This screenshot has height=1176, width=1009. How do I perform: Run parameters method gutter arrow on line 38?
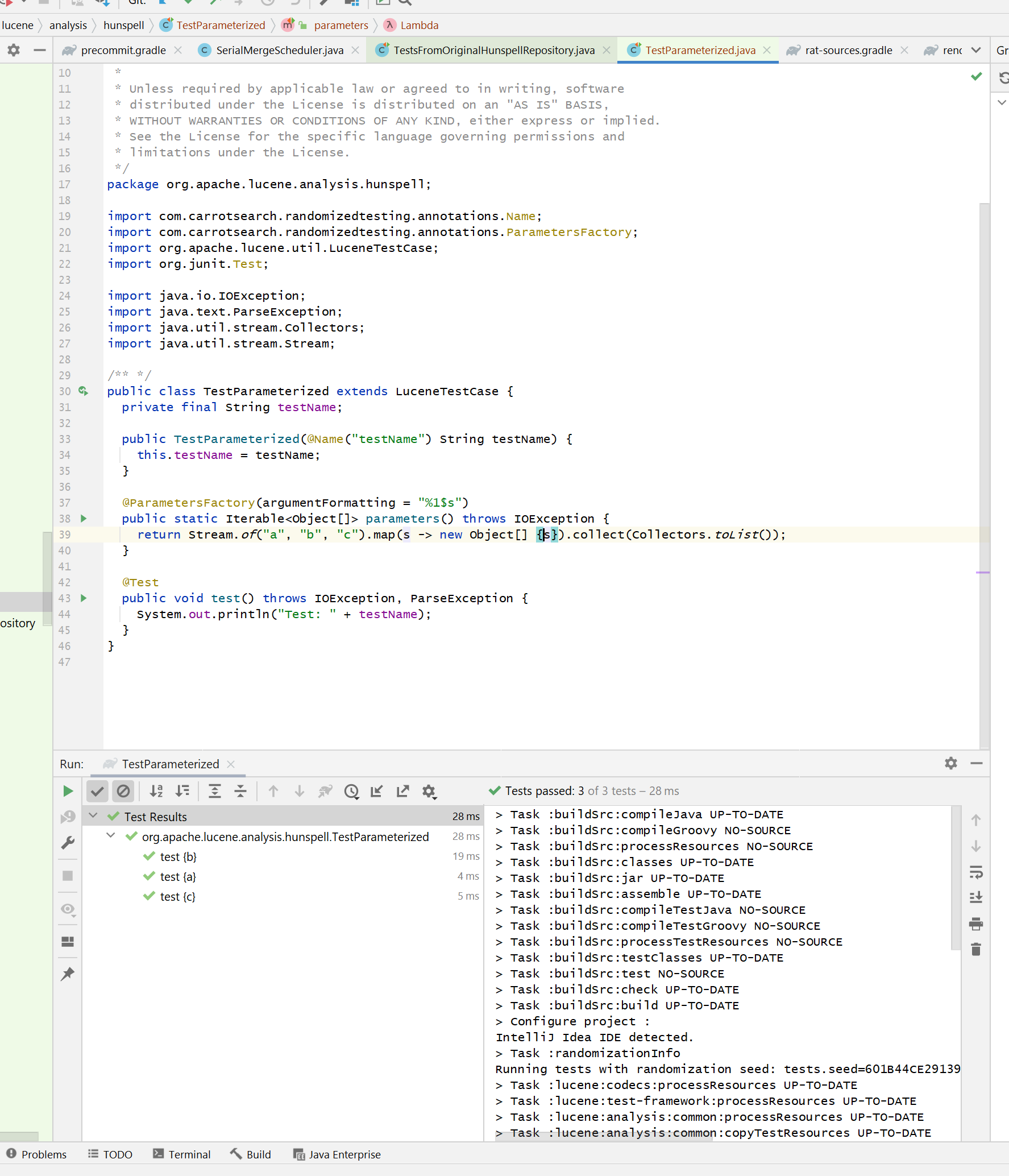[84, 519]
